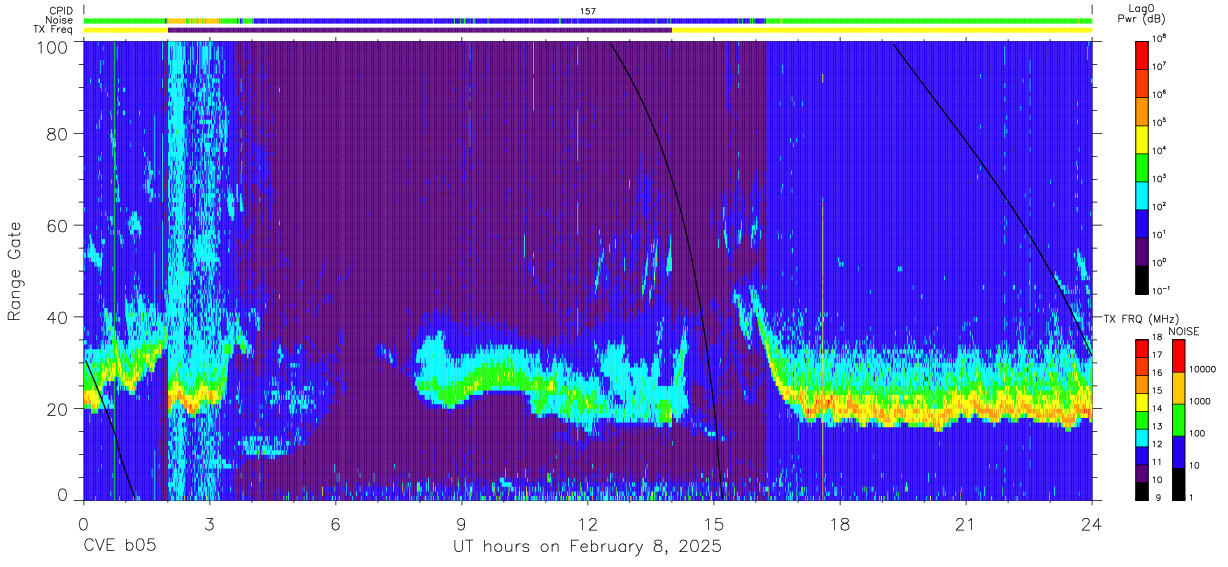The height and width of the screenshot is (567, 1228).
Task: Click the x-axis tick label '12'
Action: click(588, 524)
